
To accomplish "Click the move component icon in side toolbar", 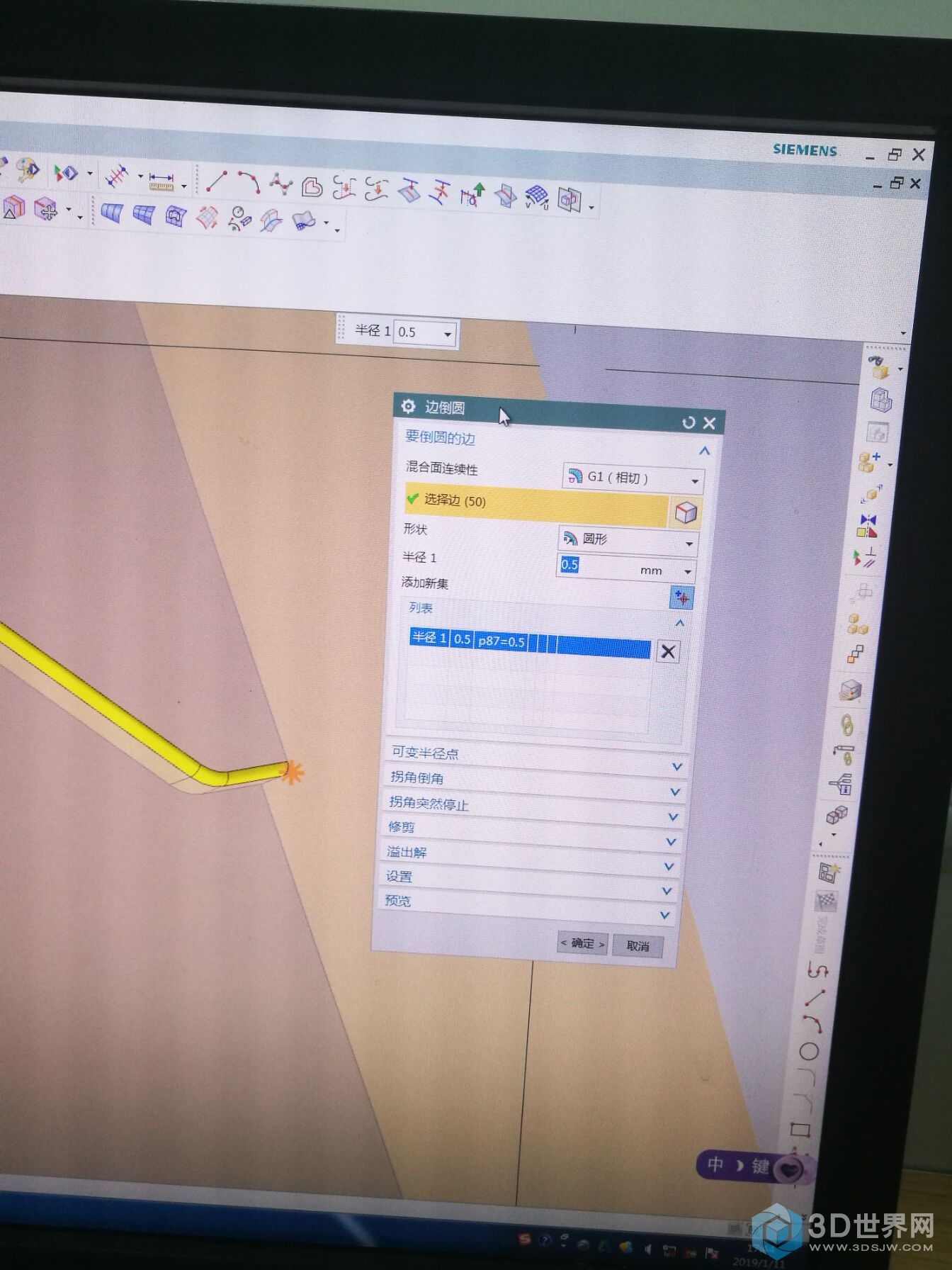I will pos(872,493).
